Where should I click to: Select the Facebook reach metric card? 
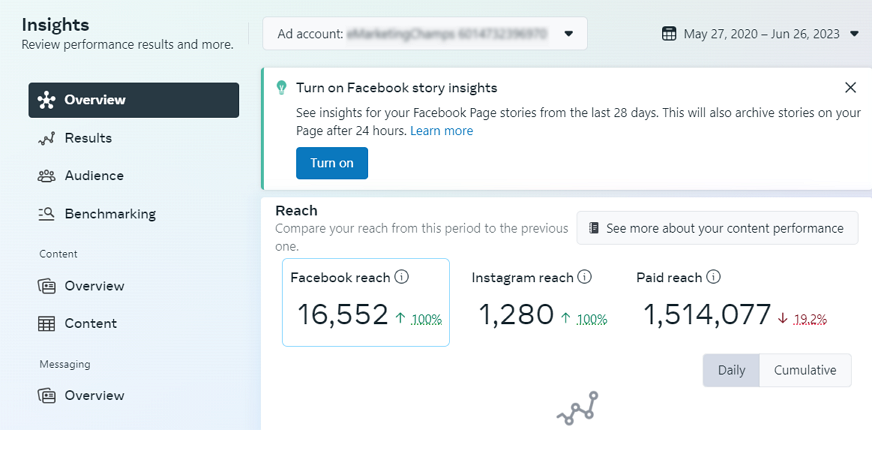[365, 303]
